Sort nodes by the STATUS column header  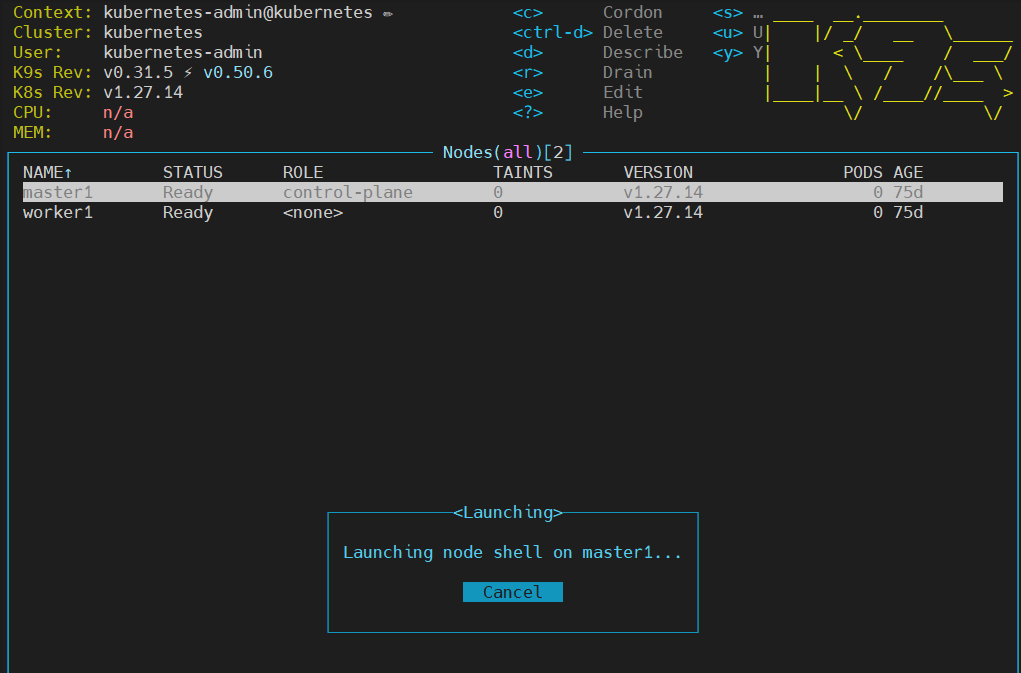(x=192, y=172)
